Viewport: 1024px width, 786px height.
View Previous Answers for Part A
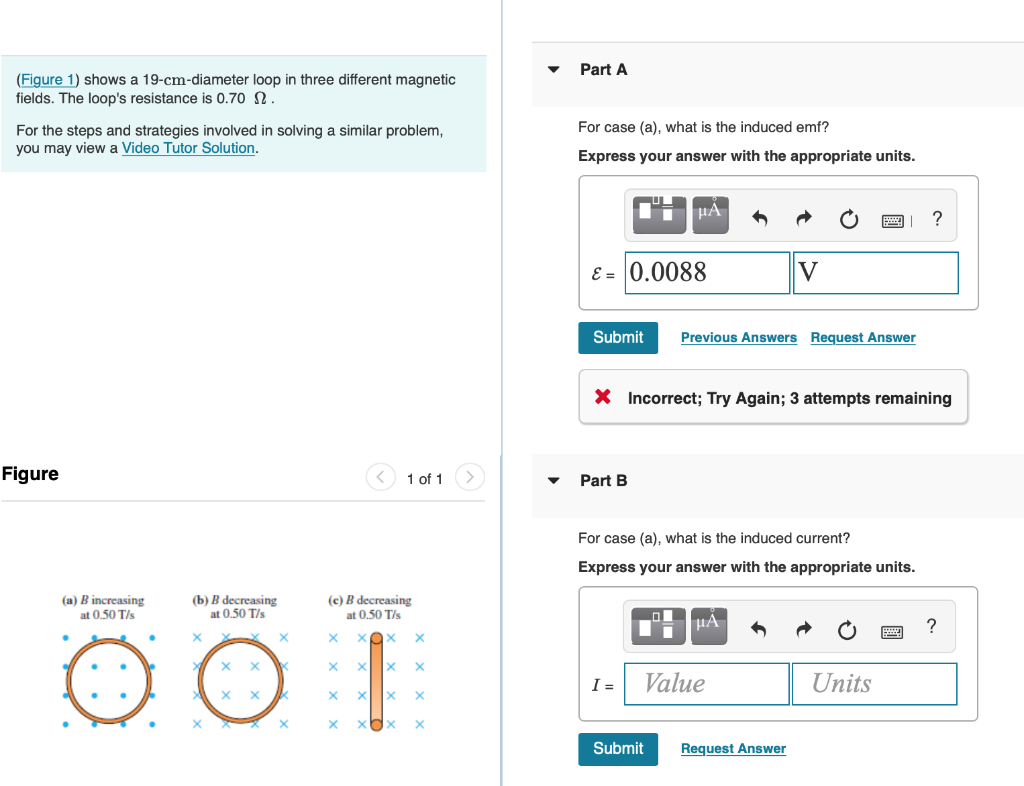(738, 337)
